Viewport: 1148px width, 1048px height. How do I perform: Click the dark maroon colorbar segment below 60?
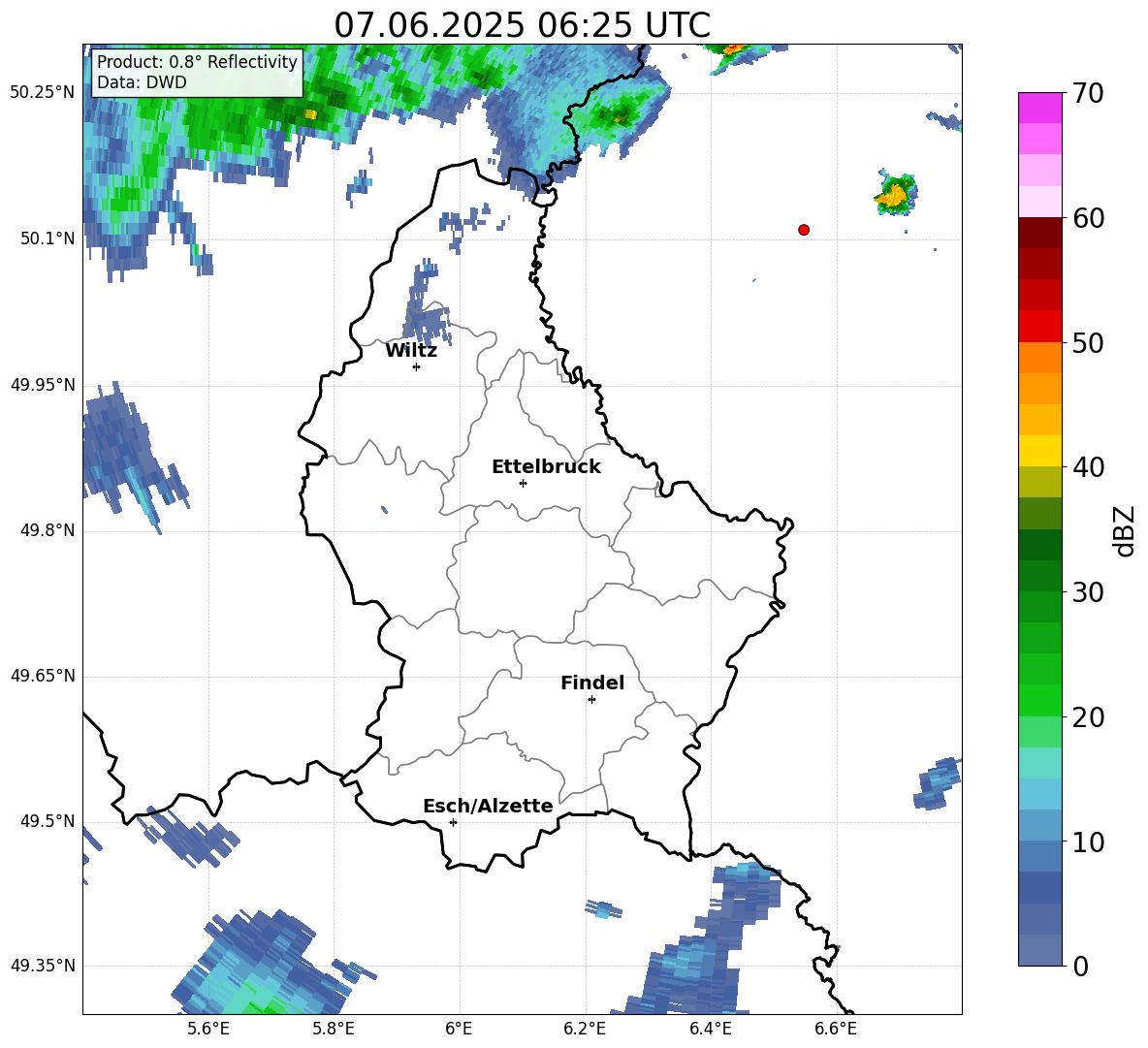pos(1039,233)
